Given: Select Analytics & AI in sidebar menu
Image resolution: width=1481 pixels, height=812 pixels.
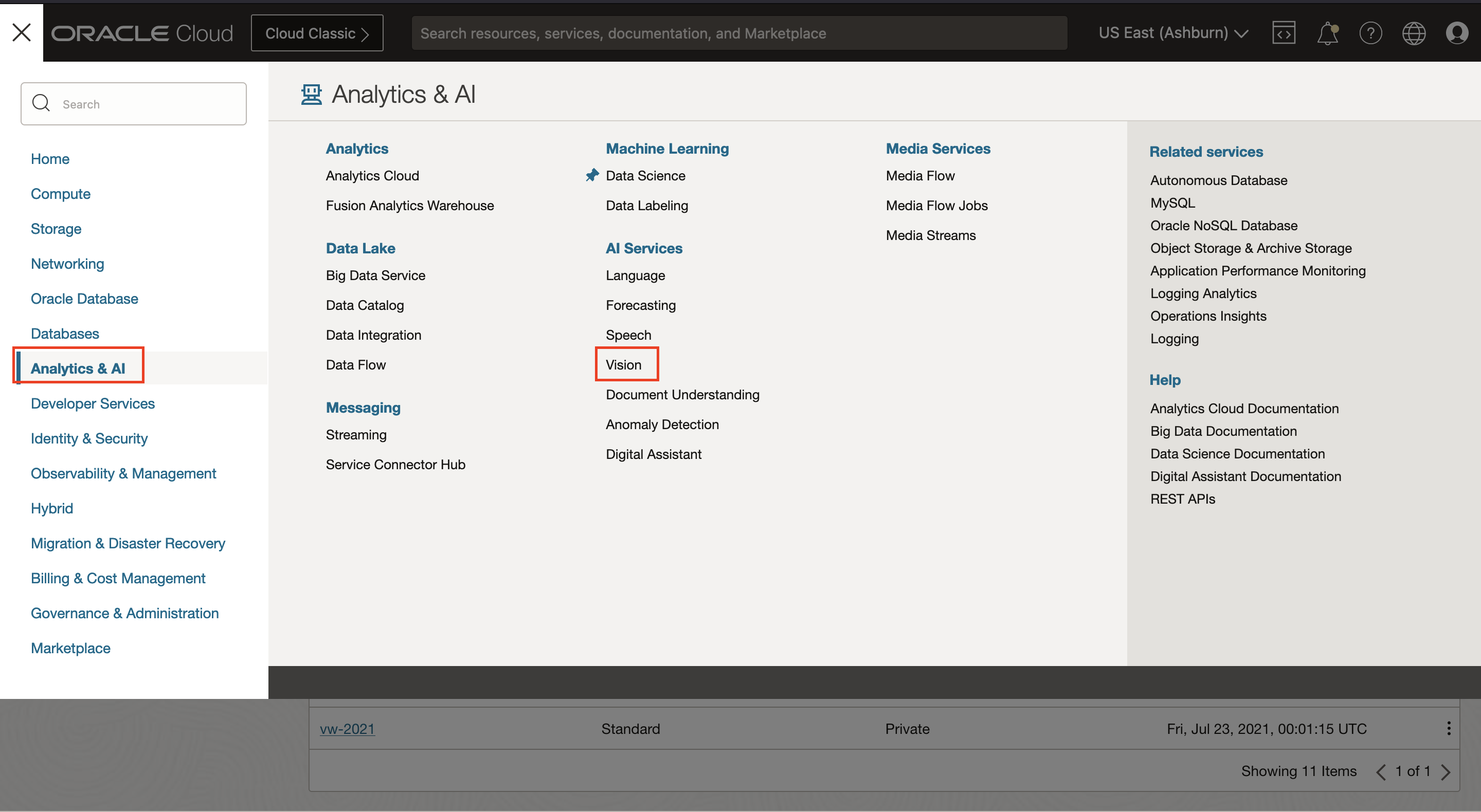Looking at the screenshot, I should (x=78, y=368).
